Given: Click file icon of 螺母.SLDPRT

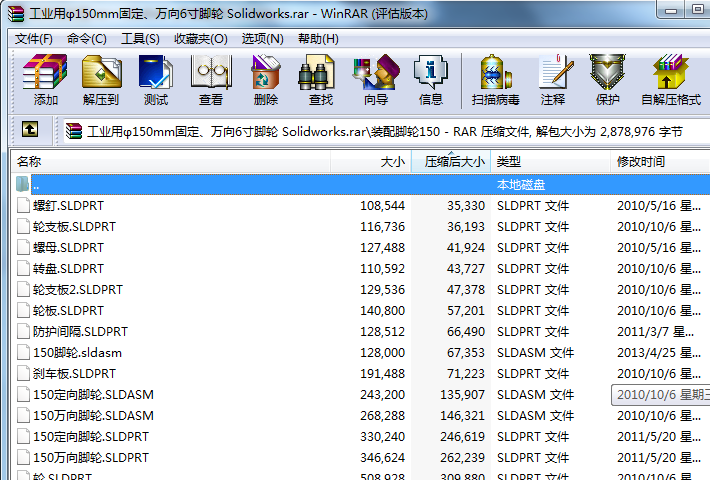Looking at the screenshot, I should click(x=23, y=248).
